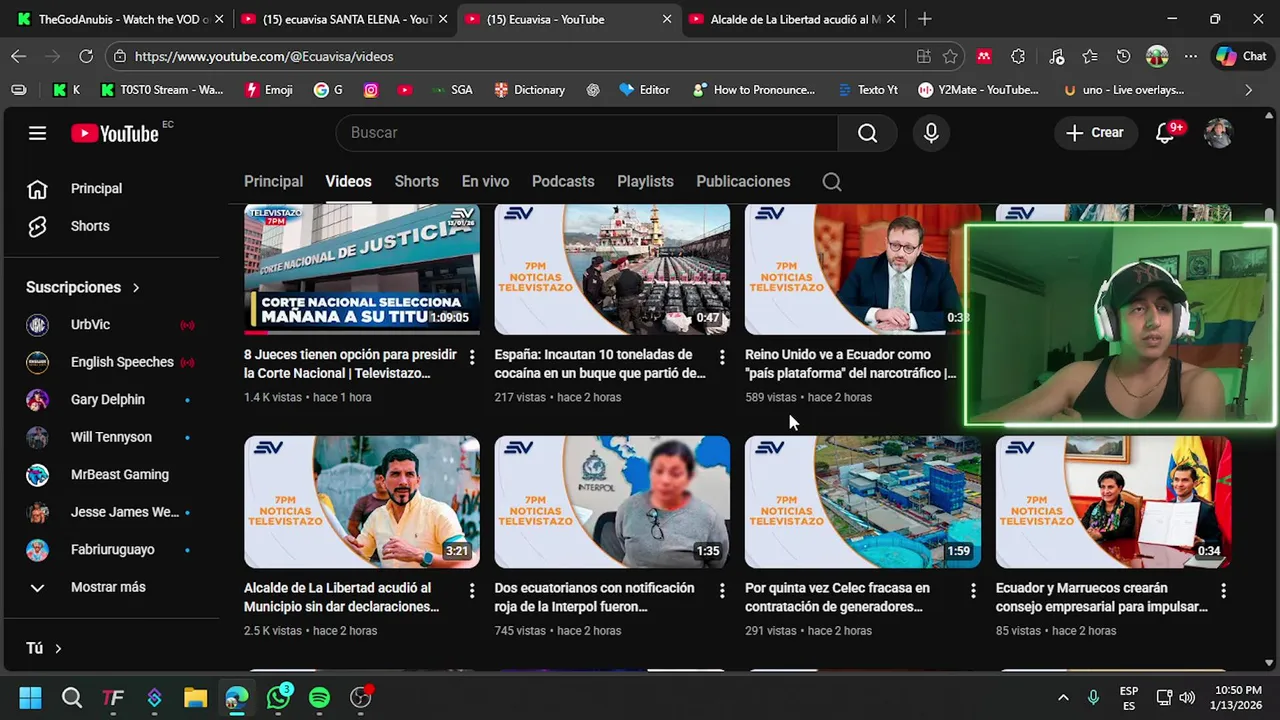Click the Buscar search field
The width and height of the screenshot is (1280, 720).
pos(587,133)
